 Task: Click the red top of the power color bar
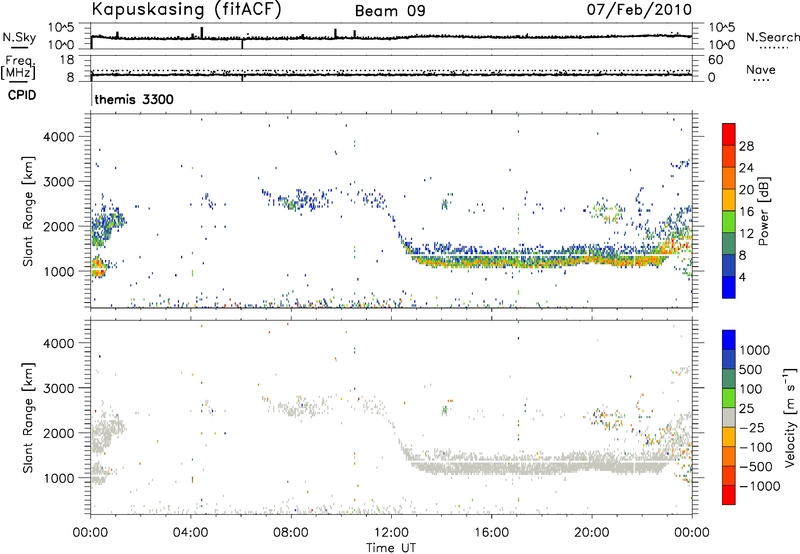click(x=729, y=134)
